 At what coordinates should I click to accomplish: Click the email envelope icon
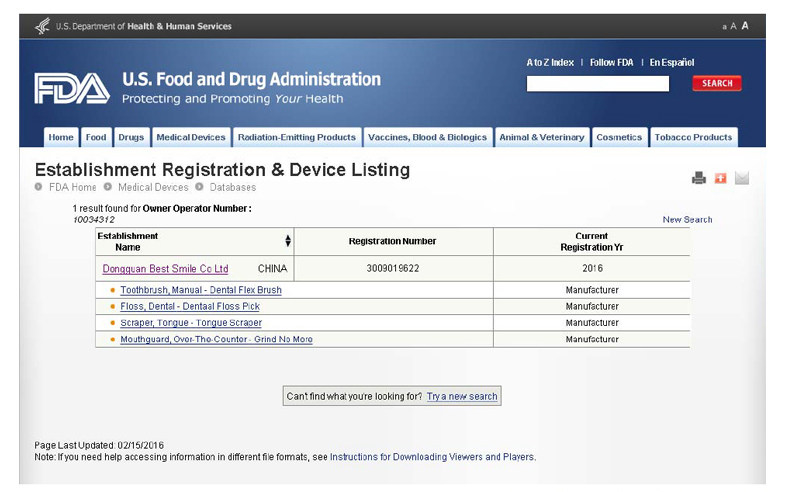click(x=742, y=178)
